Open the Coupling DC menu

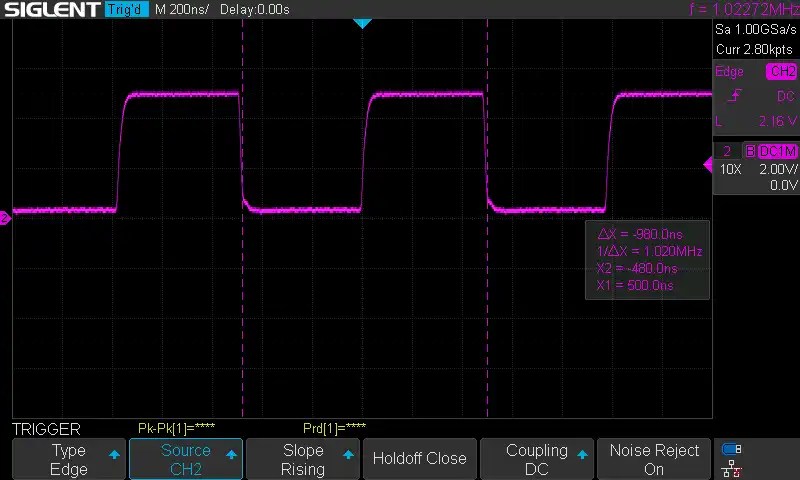[537, 459]
